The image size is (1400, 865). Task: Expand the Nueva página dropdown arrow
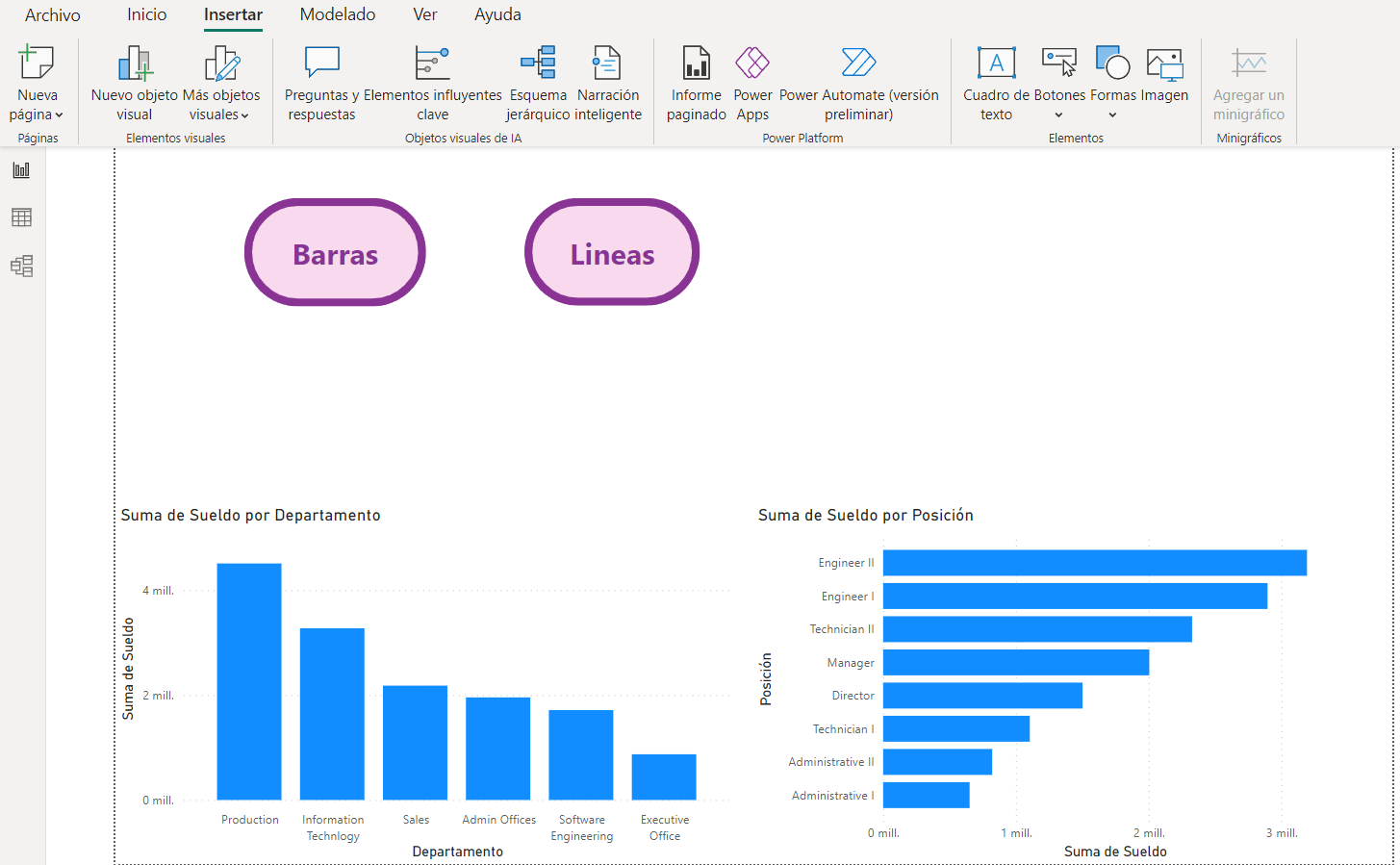click(59, 115)
